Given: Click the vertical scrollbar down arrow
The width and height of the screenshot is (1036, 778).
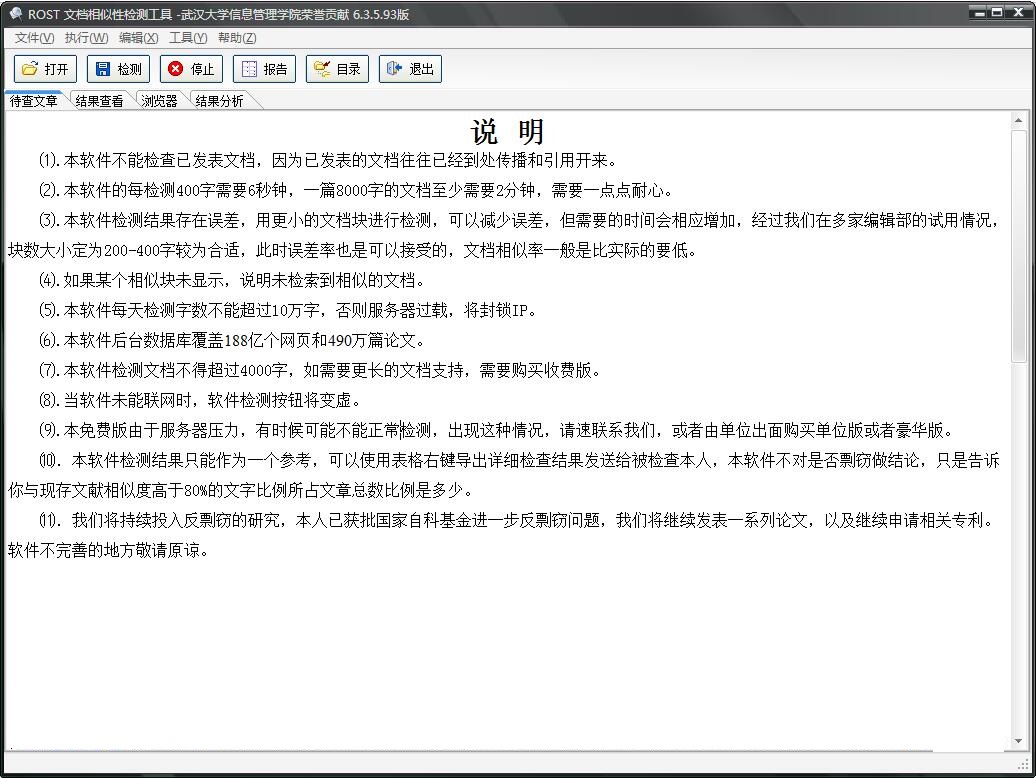Looking at the screenshot, I should coord(1019,742).
